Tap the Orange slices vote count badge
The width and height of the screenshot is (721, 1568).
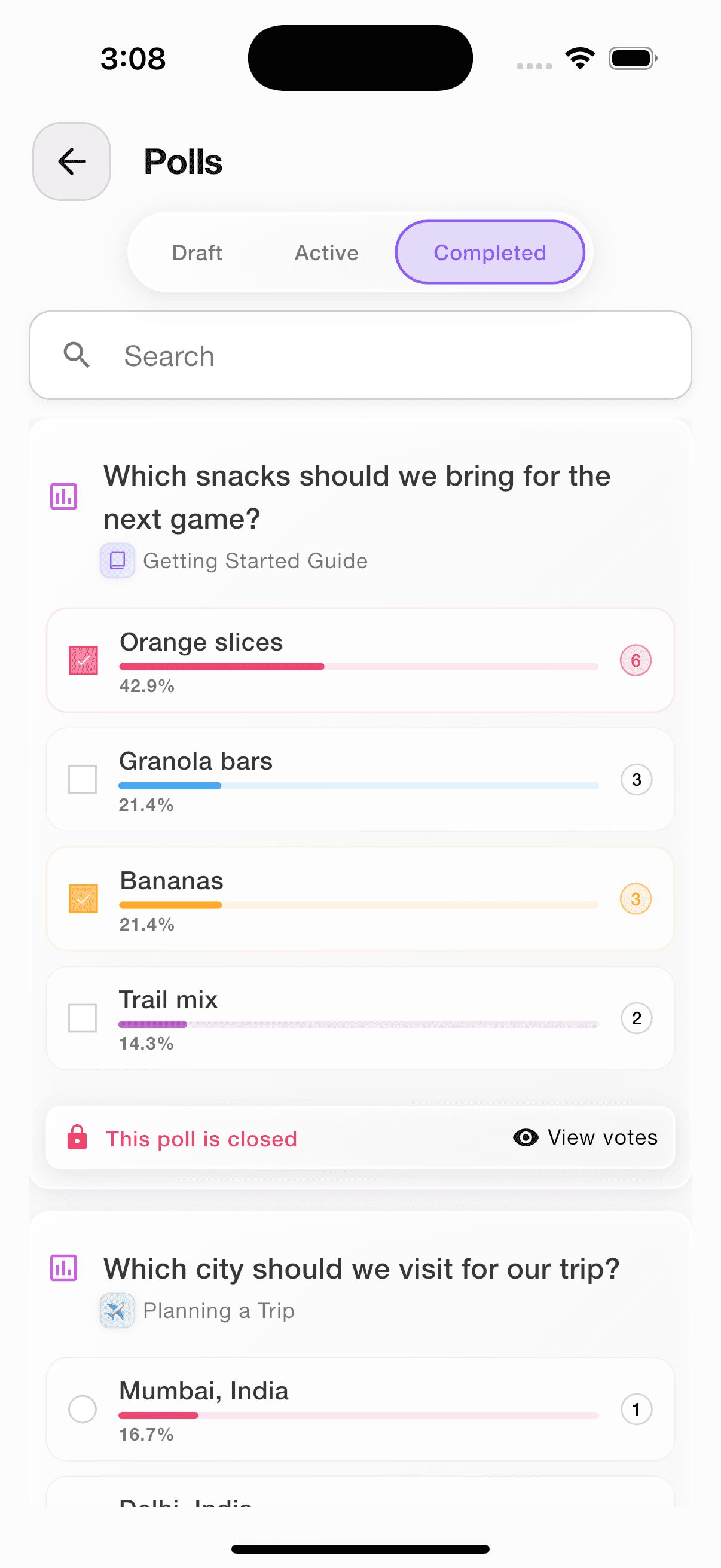click(x=636, y=660)
